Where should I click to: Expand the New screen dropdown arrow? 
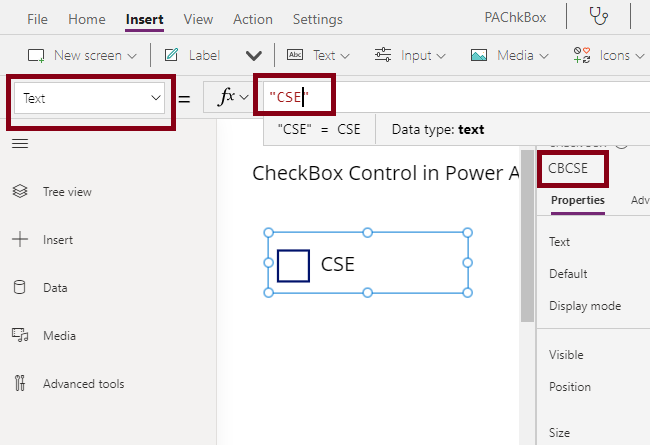click(x=132, y=56)
